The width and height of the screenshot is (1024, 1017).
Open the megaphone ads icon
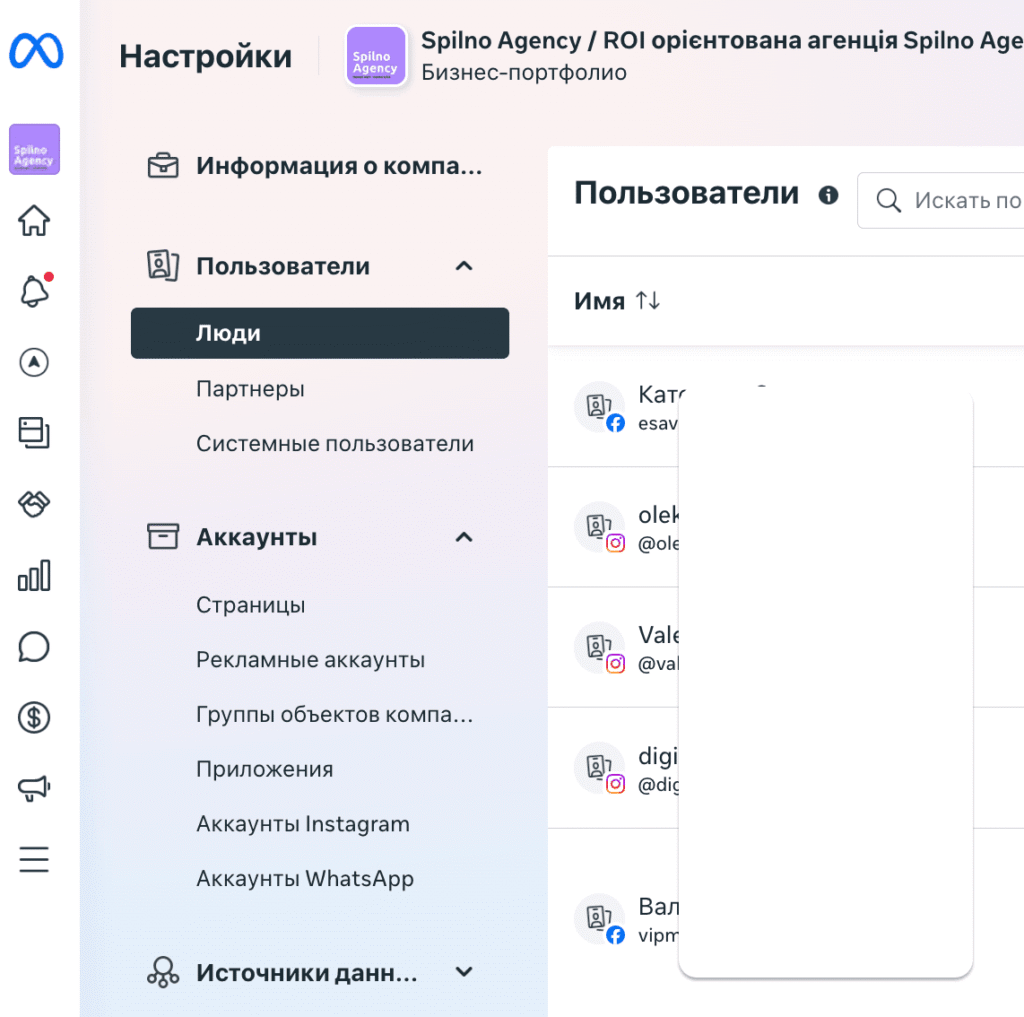(34, 789)
